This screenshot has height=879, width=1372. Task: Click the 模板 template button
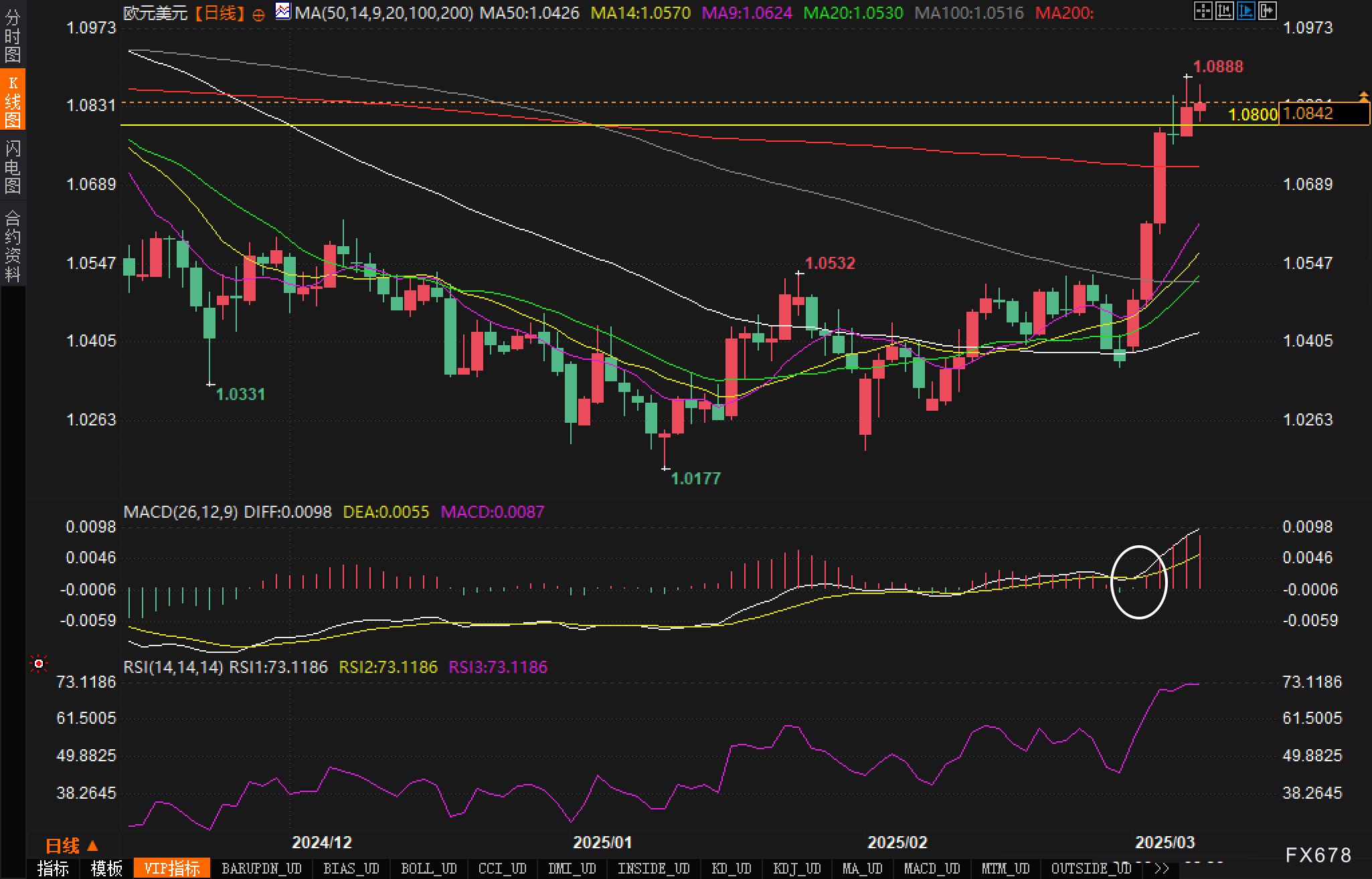click(x=106, y=869)
